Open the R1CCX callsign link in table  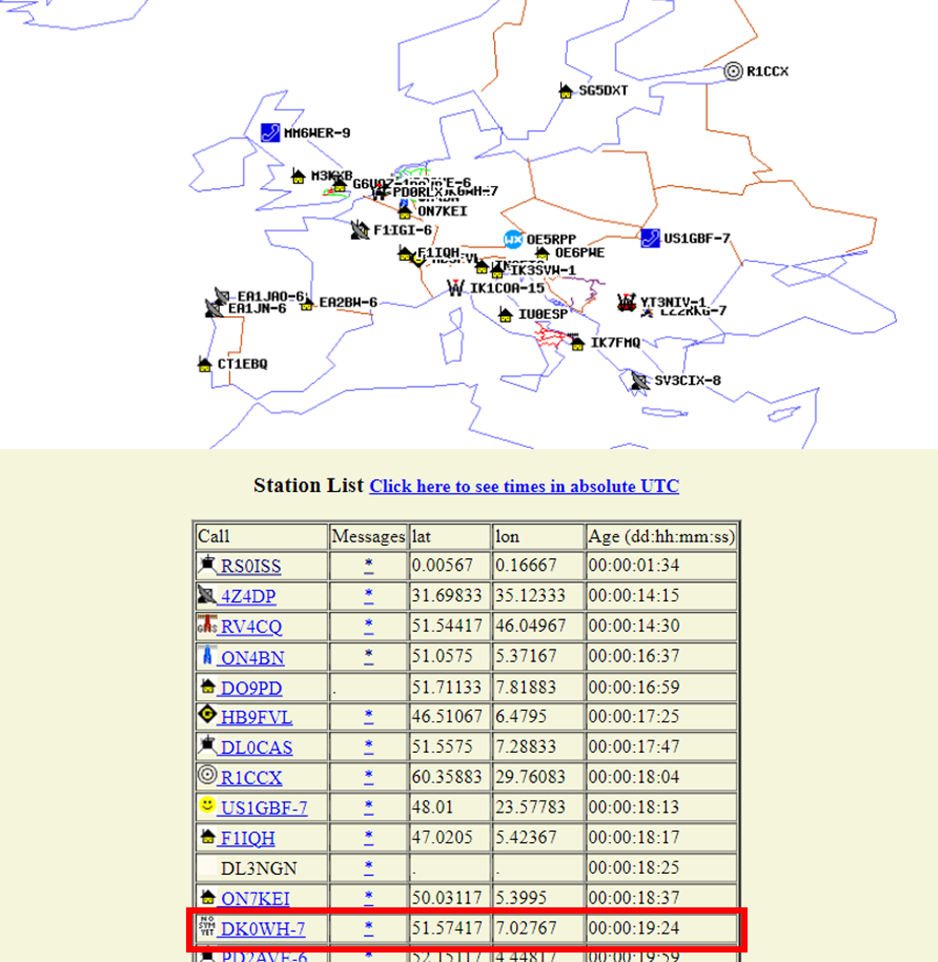click(x=252, y=777)
